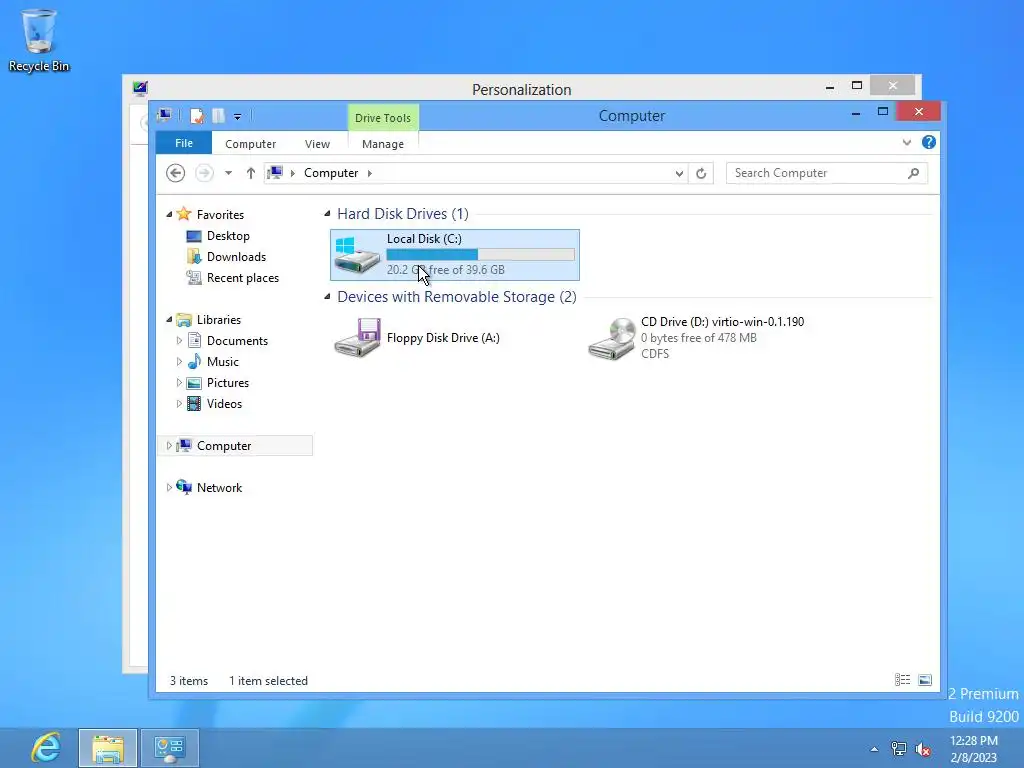The image size is (1024, 768).
Task: Select the CD Drive (D:) icon
Action: (611, 338)
